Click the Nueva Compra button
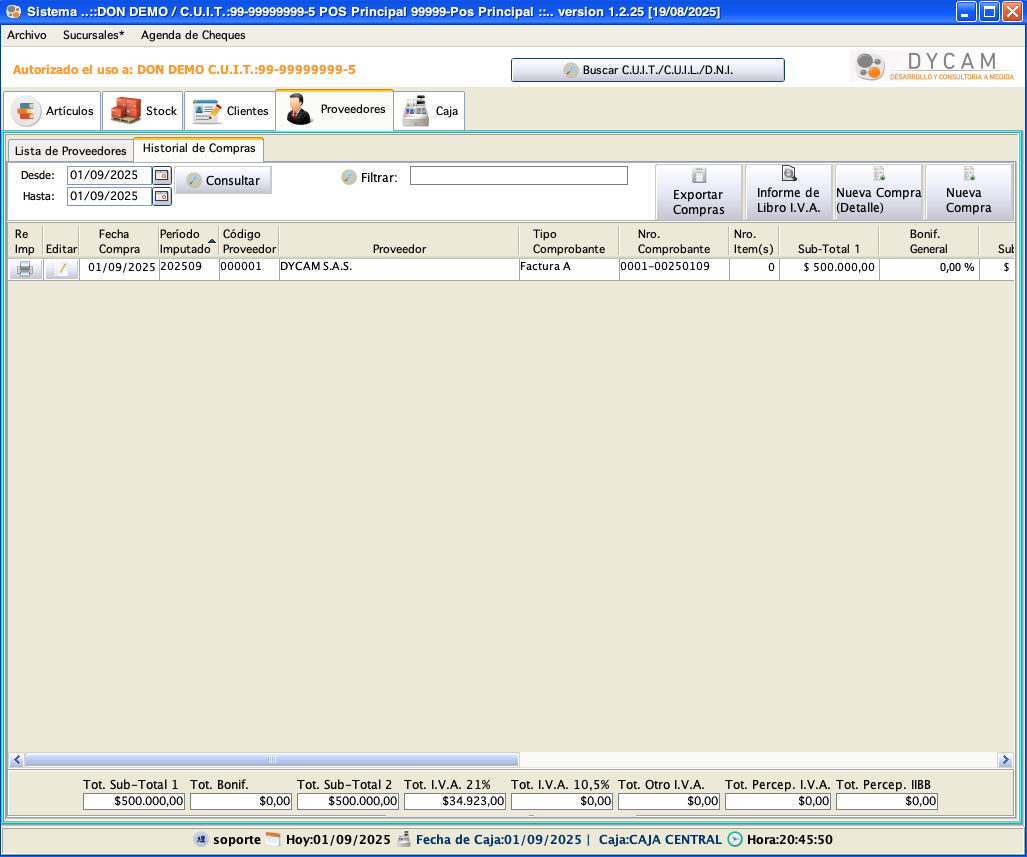 [x=968, y=192]
